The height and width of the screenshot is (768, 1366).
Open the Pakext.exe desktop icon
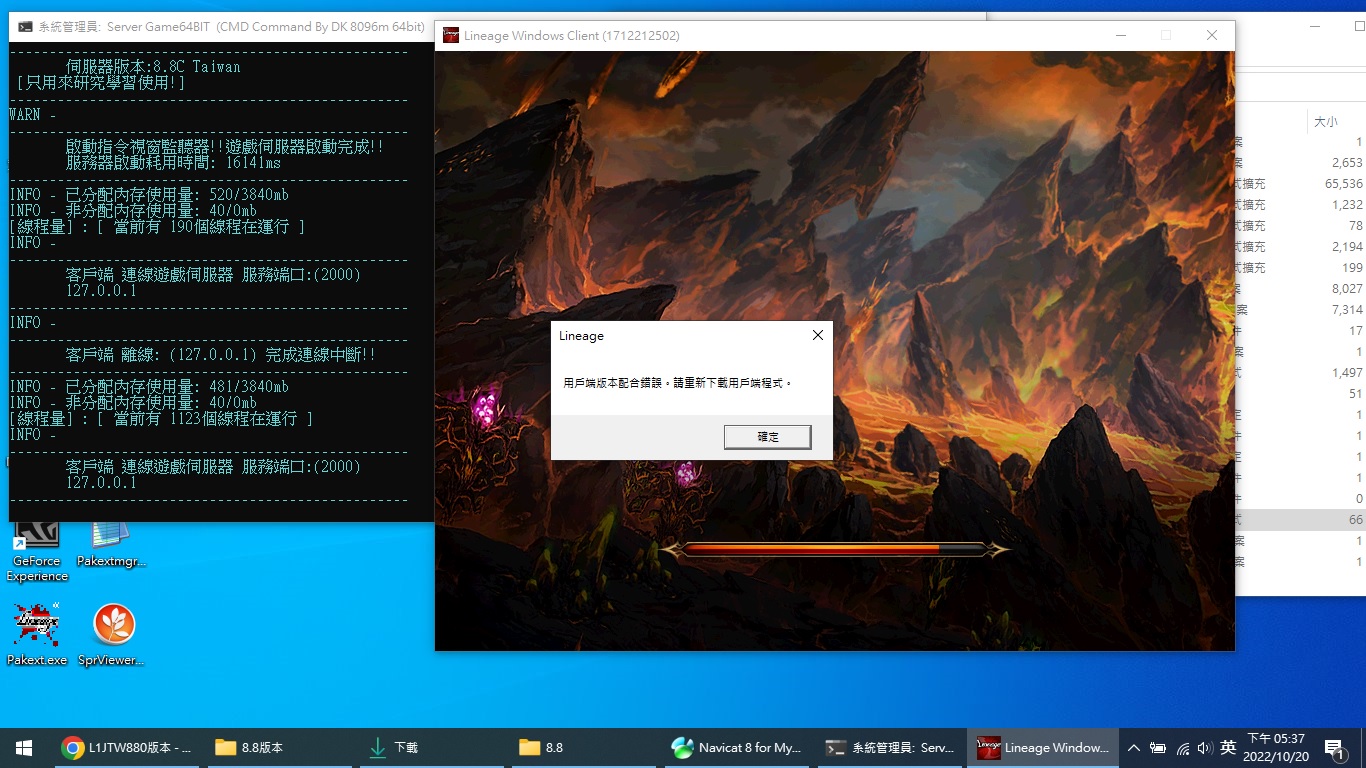point(37,635)
